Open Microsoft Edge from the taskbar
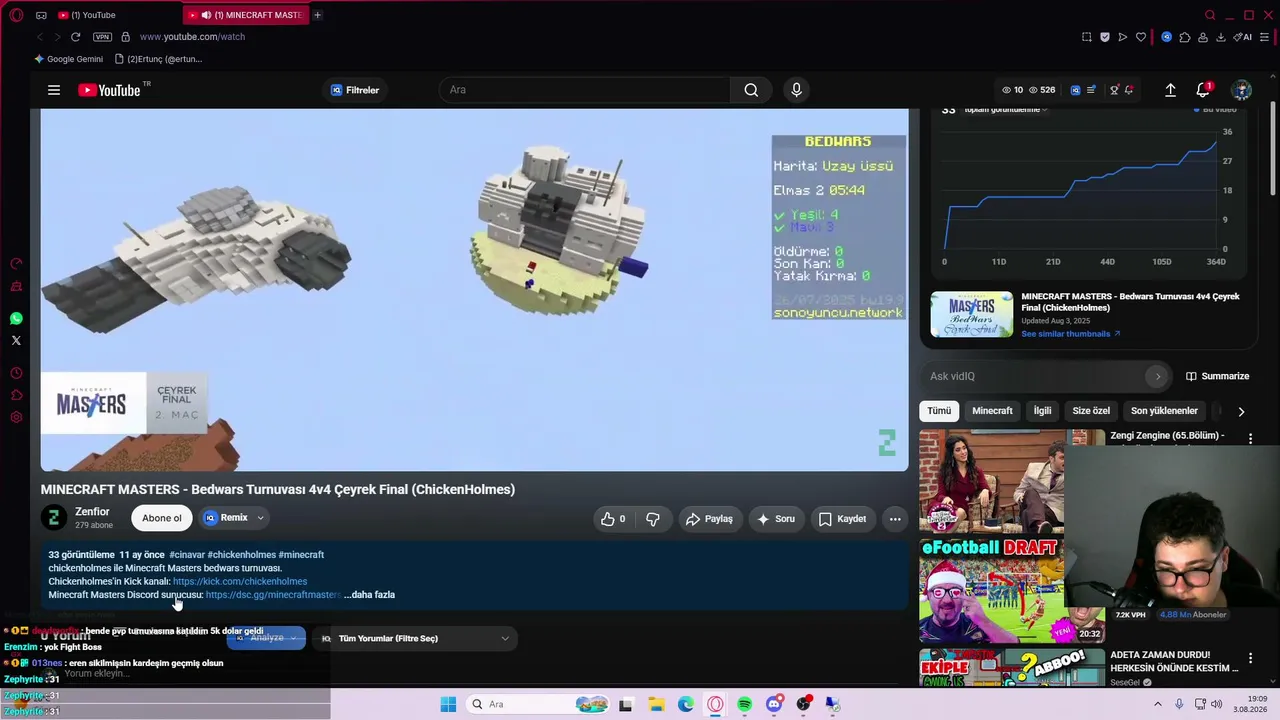 (x=686, y=704)
